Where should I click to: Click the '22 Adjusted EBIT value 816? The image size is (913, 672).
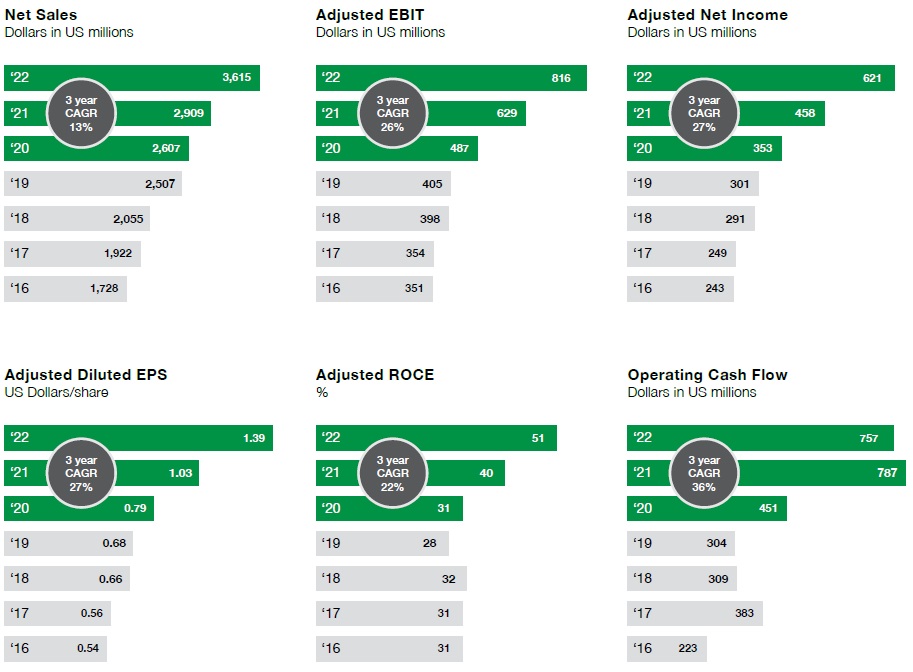tap(560, 78)
